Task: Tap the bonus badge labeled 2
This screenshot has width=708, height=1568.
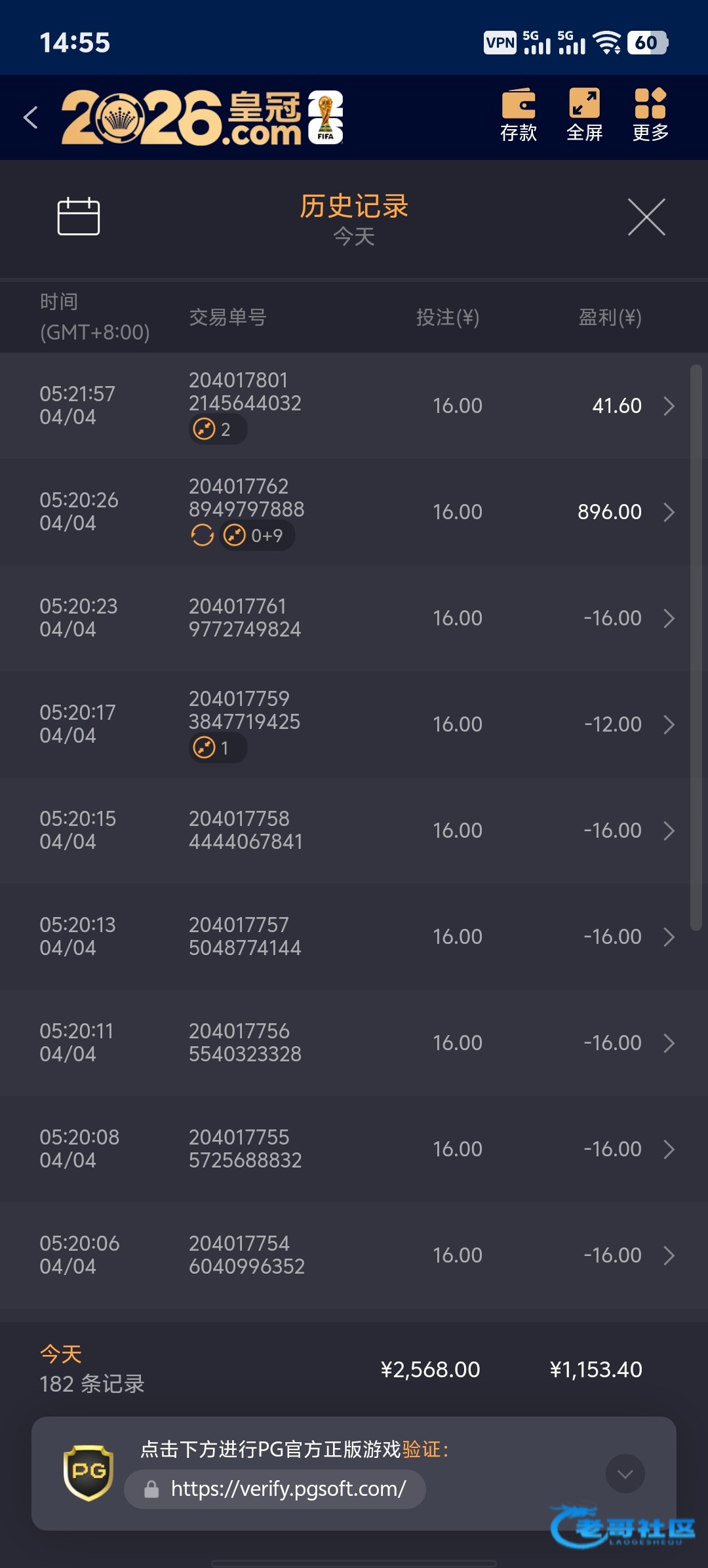Action: [x=218, y=430]
